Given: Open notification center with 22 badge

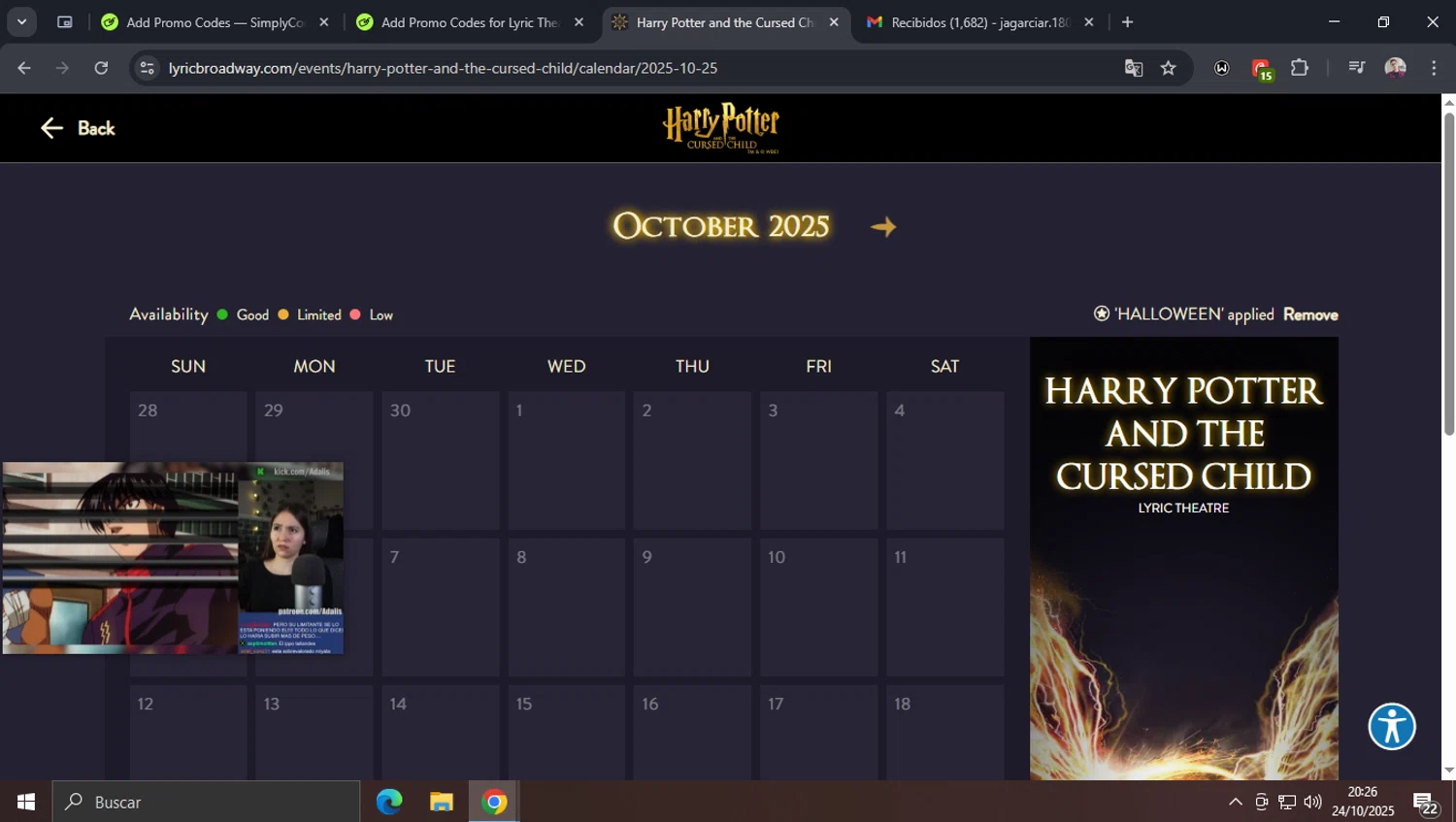Looking at the screenshot, I should coord(1426,804).
